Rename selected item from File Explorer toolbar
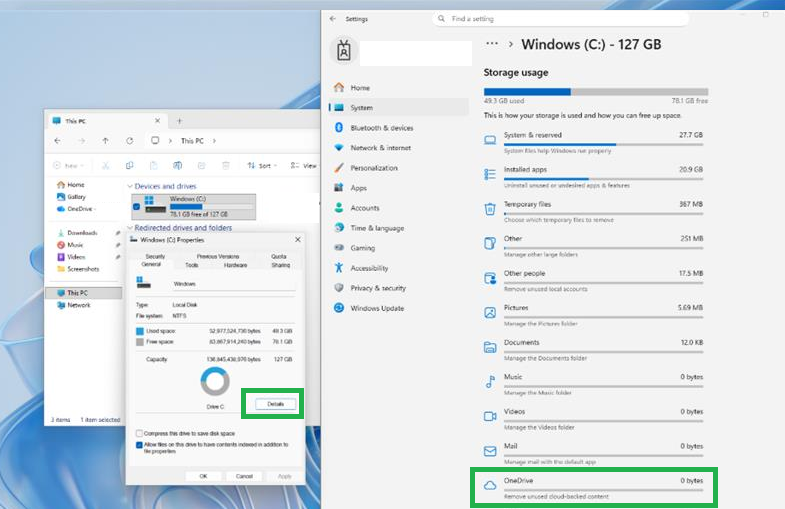The width and height of the screenshot is (785, 509). 177,166
